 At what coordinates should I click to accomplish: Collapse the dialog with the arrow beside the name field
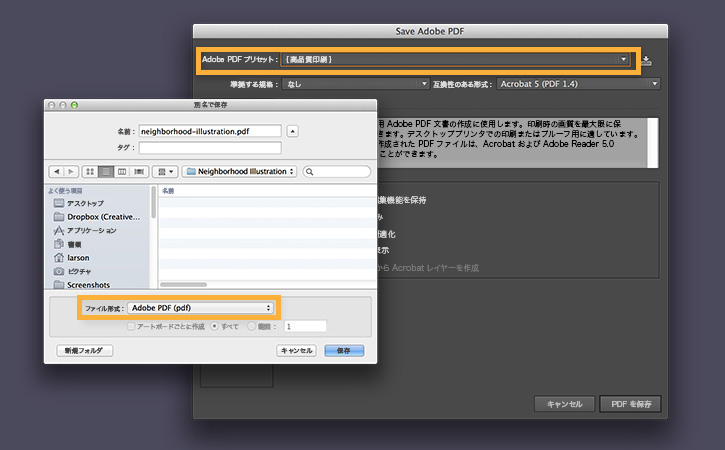click(x=292, y=131)
